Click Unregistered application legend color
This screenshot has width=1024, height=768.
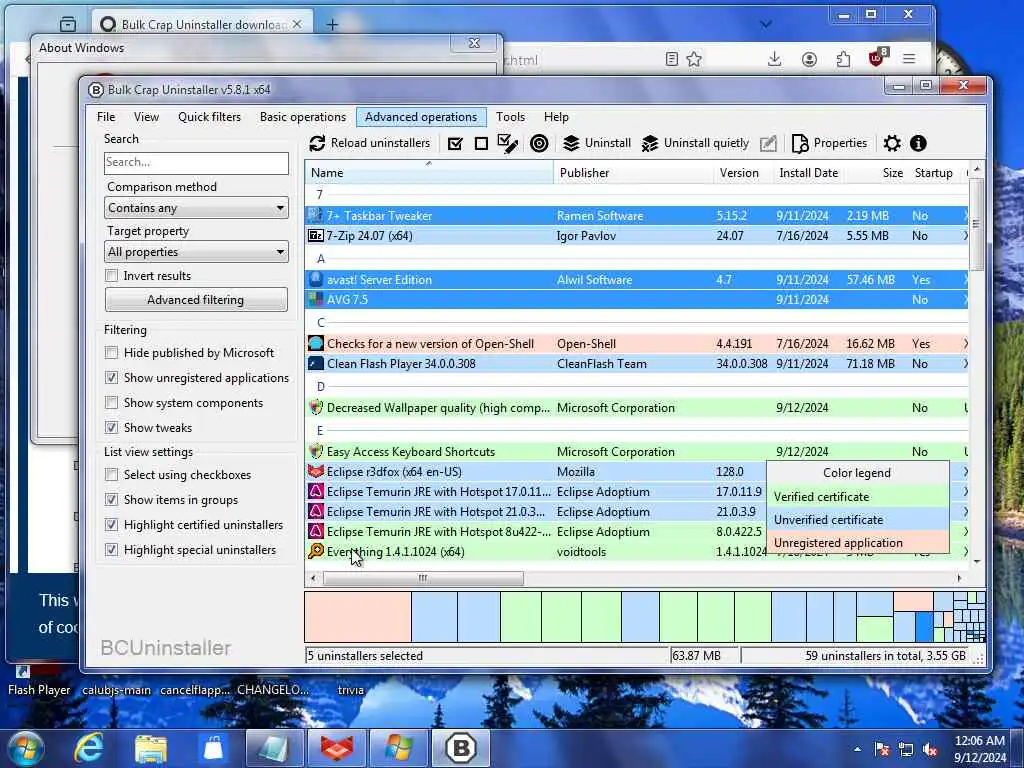click(x=857, y=543)
